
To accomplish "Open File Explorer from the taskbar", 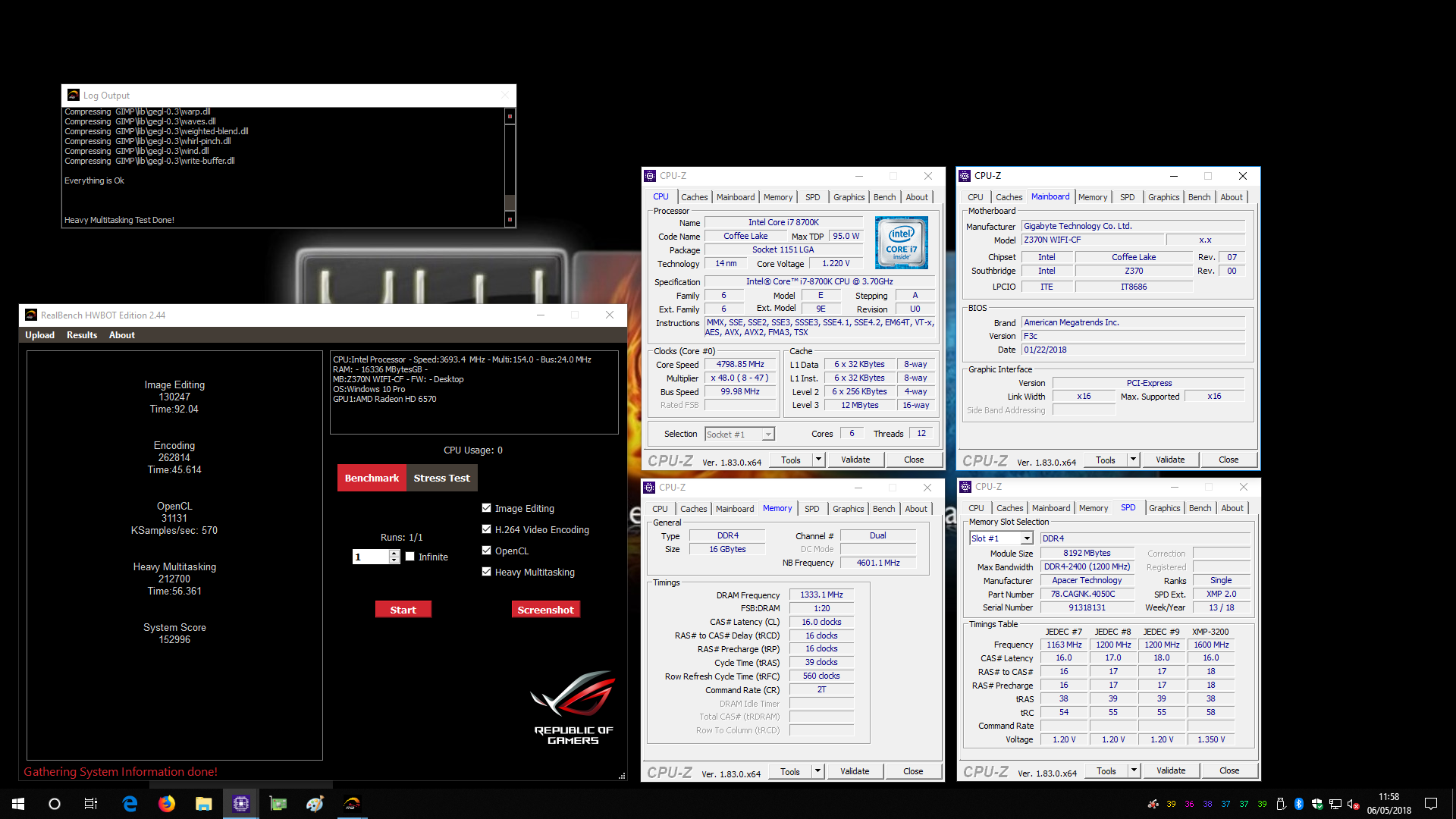I will (x=203, y=804).
